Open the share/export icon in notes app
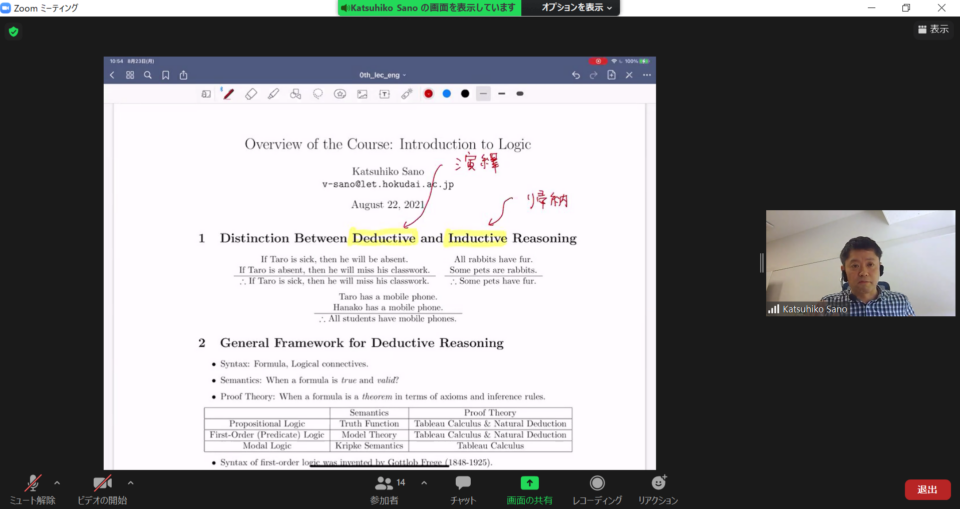The image size is (960, 509). [x=183, y=75]
